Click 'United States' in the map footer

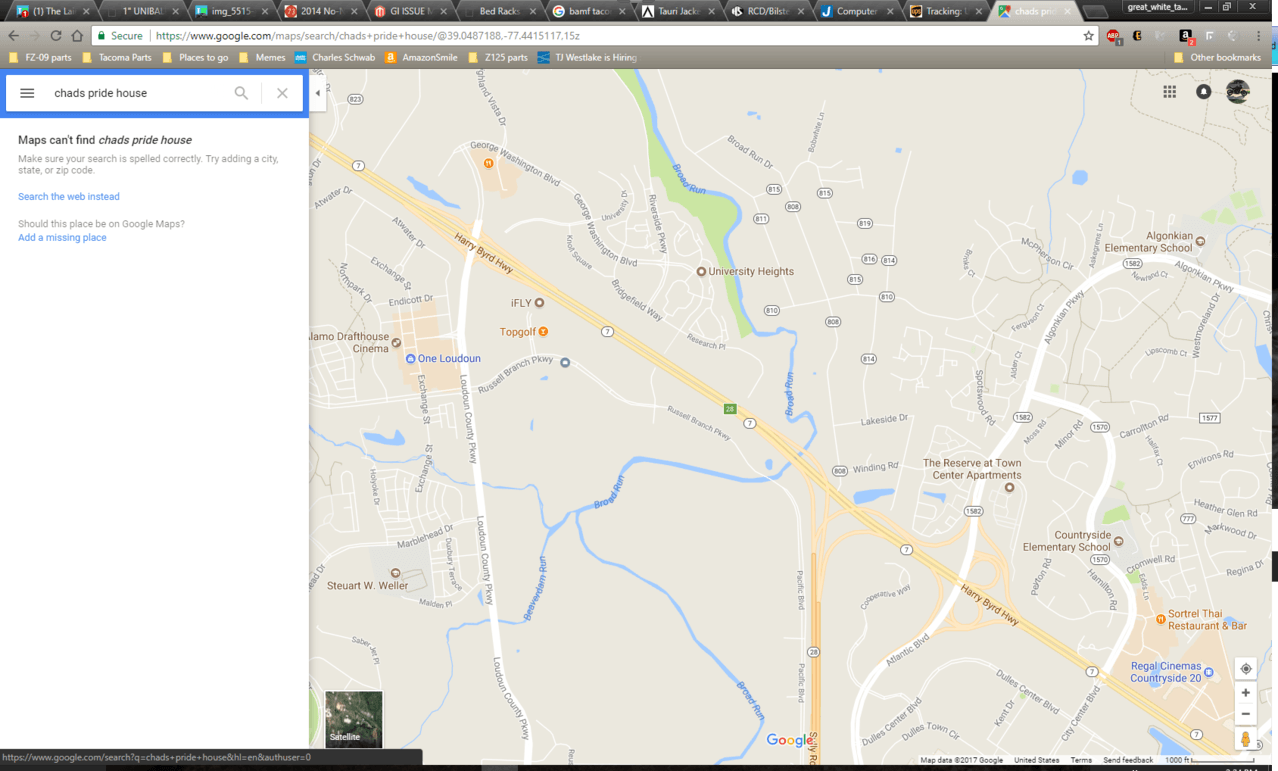coord(1036,760)
